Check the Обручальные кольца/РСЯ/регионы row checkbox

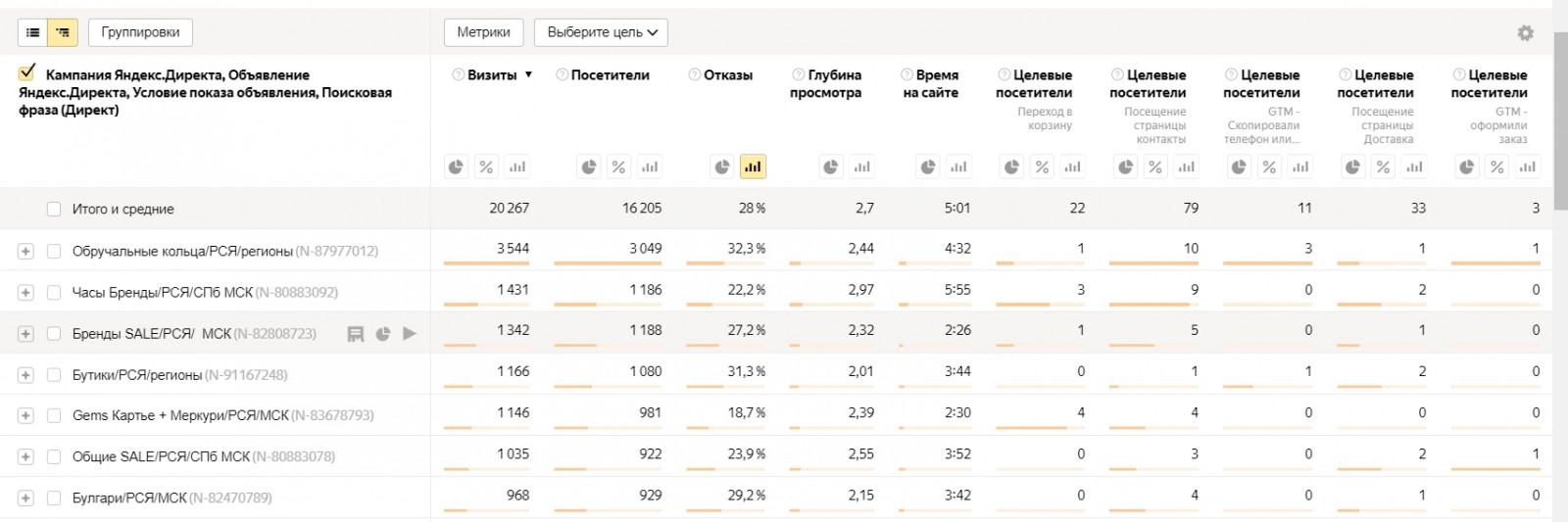pos(54,252)
